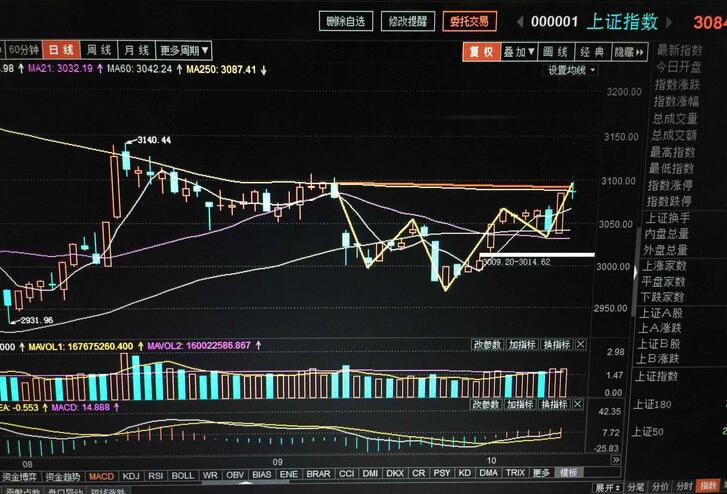Open the 叠加 overlay dropdown
The width and height of the screenshot is (727, 494).
(x=519, y=52)
